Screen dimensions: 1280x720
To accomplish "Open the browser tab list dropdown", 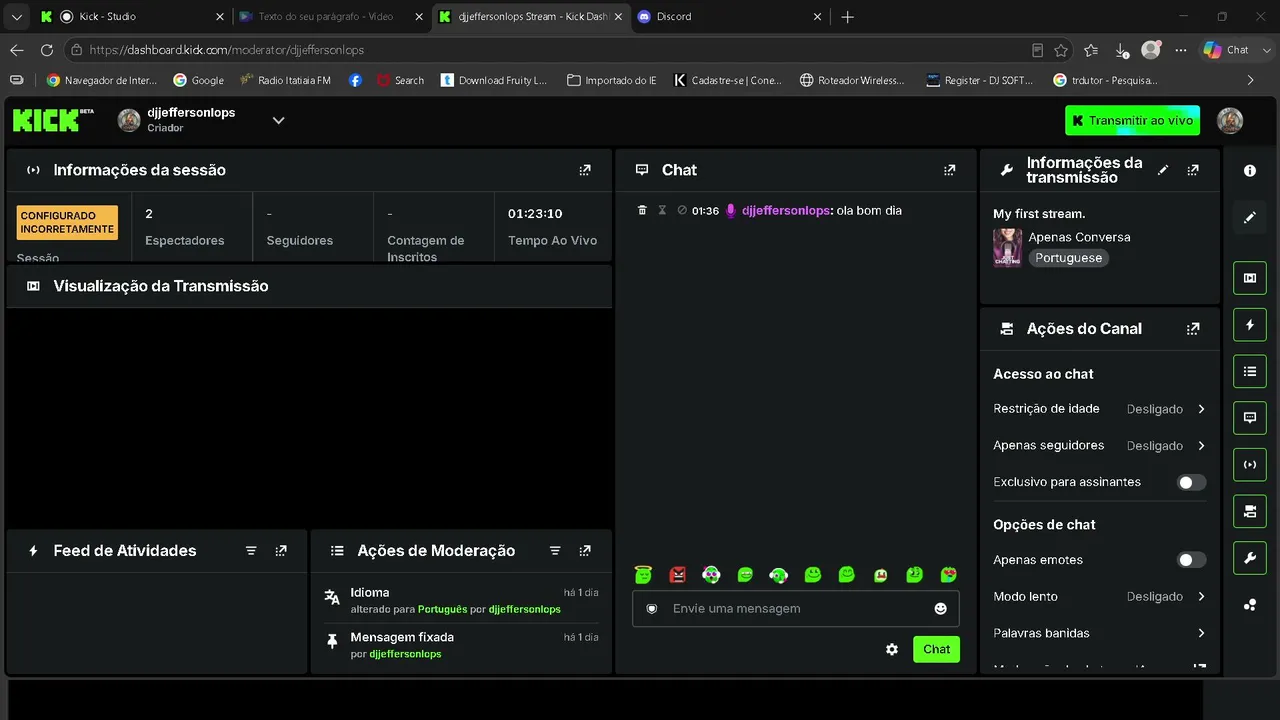I will pos(17,17).
